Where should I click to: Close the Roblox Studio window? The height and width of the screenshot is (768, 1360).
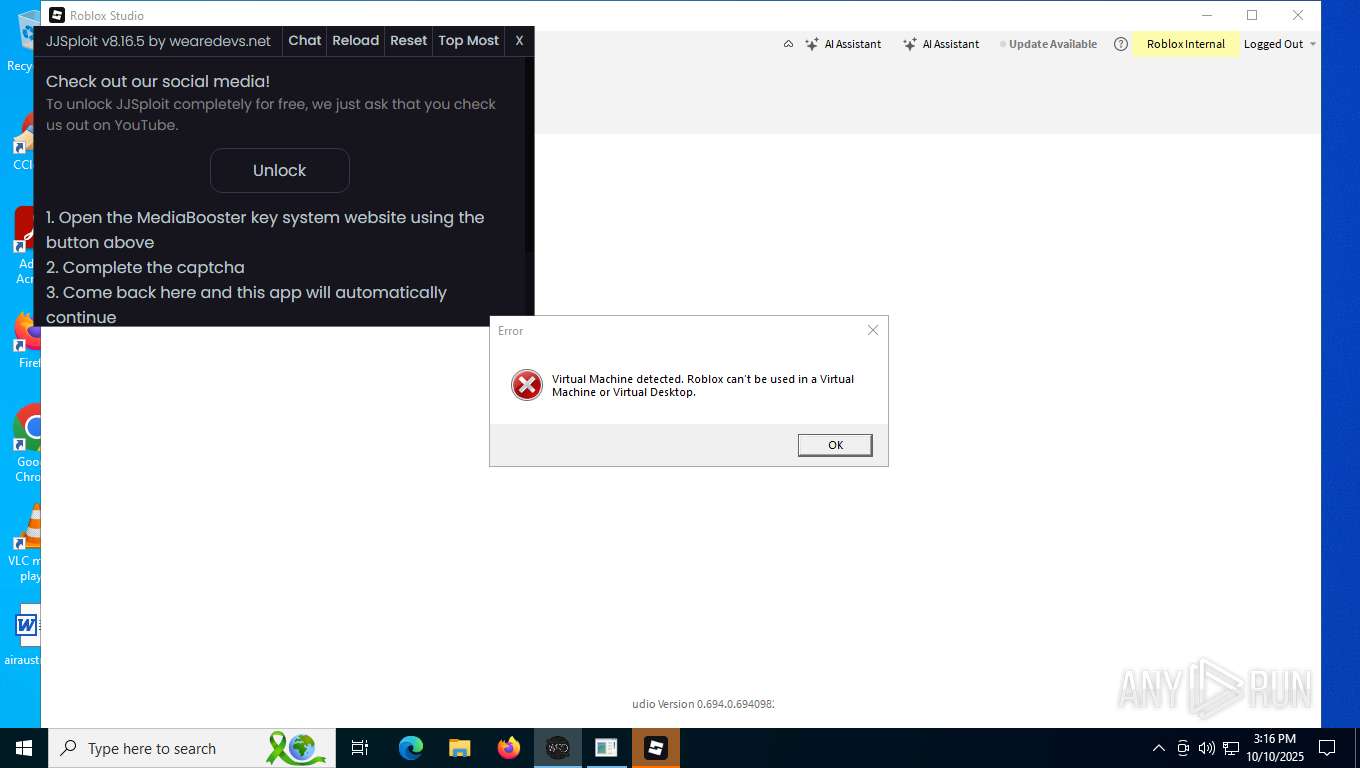click(x=1298, y=15)
